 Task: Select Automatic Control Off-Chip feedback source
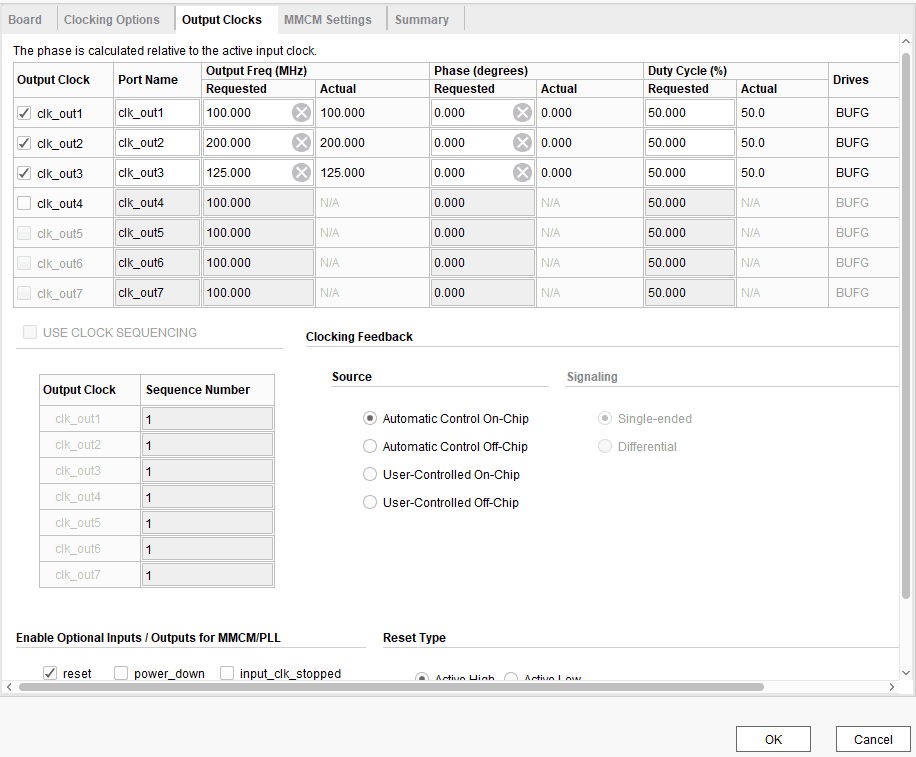coord(370,447)
